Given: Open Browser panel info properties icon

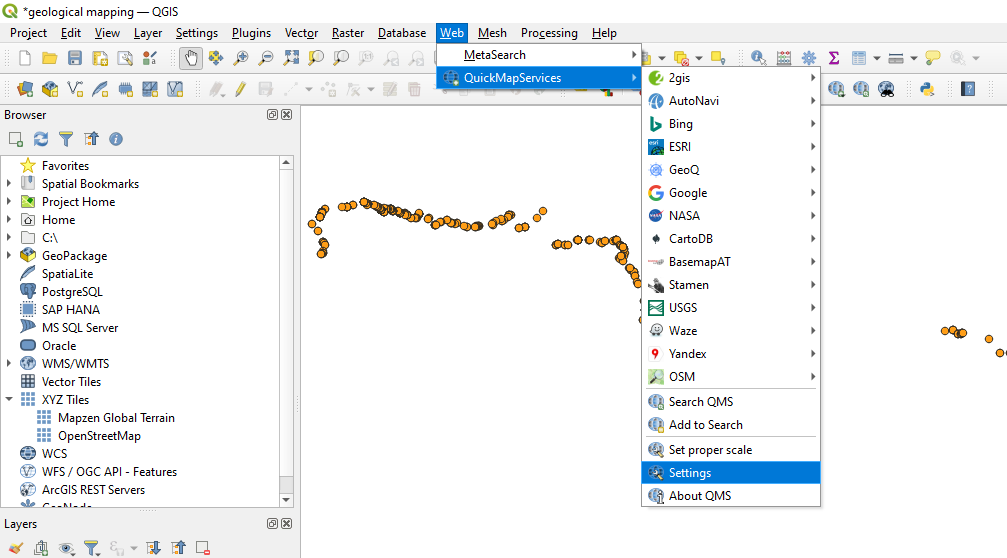Looking at the screenshot, I should (x=116, y=139).
